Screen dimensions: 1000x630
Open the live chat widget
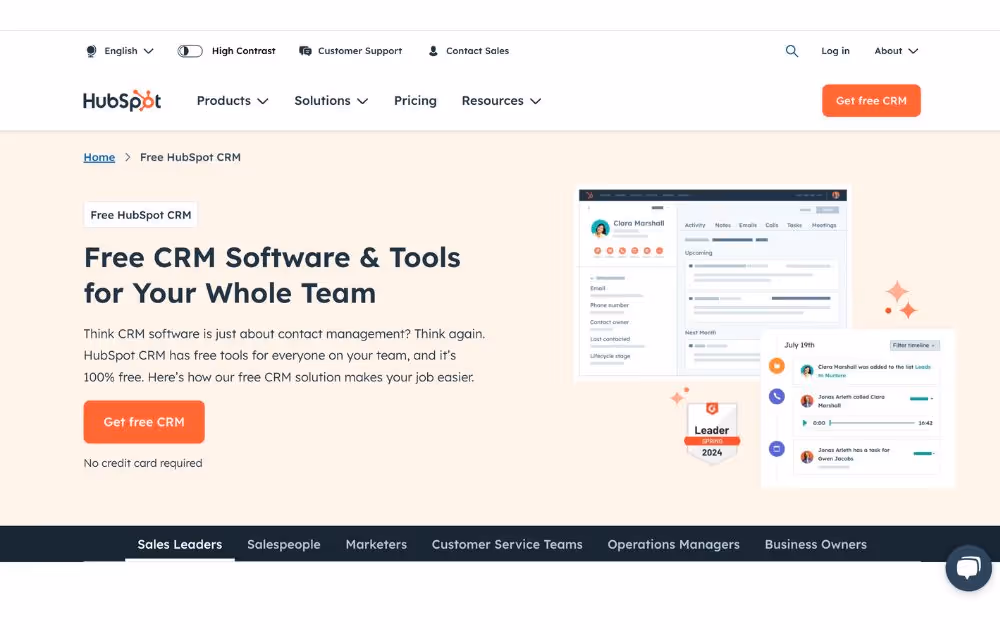[968, 568]
